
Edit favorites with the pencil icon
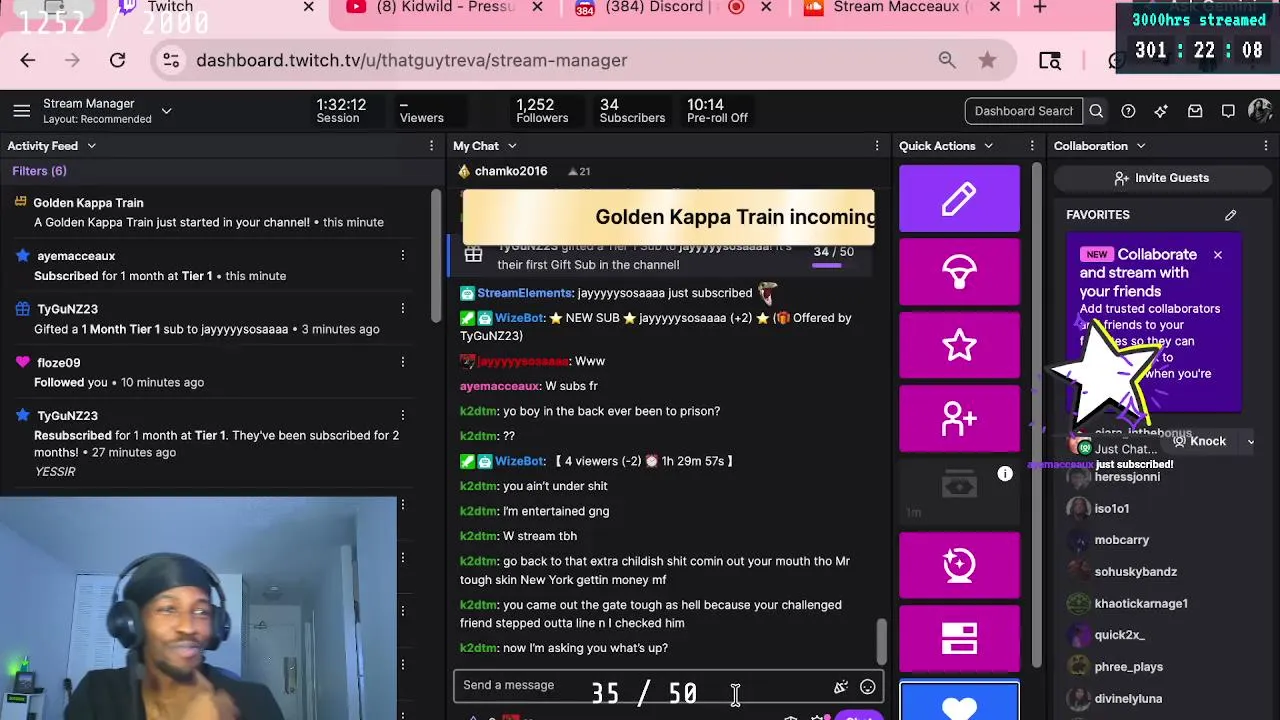coord(1231,215)
